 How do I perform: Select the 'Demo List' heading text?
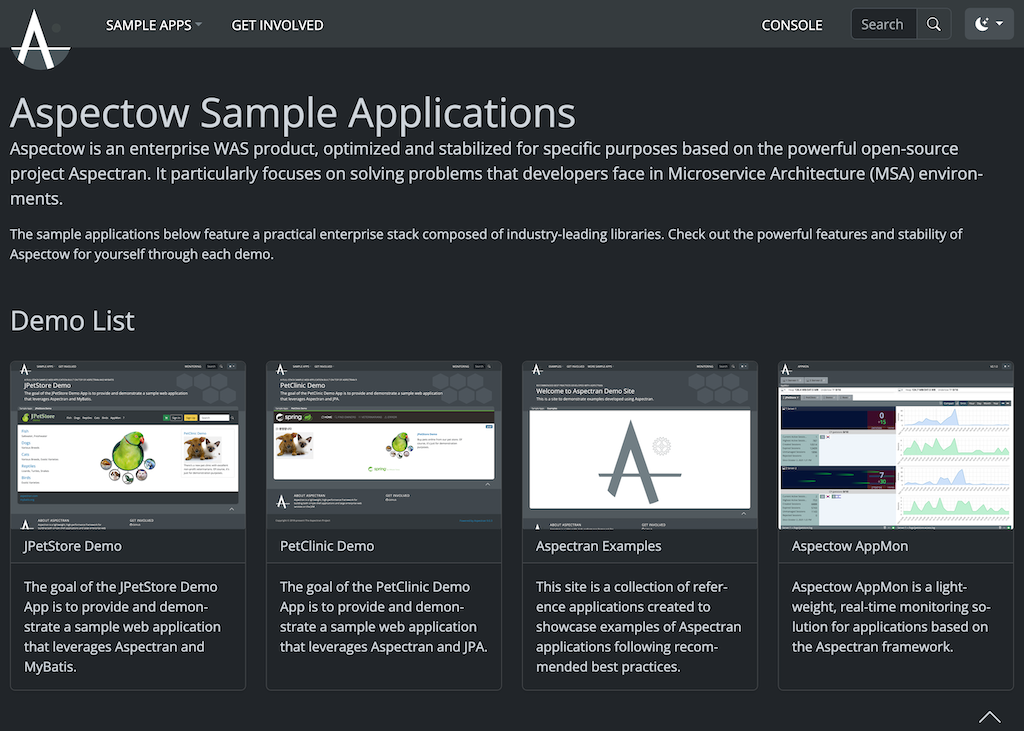[x=72, y=321]
